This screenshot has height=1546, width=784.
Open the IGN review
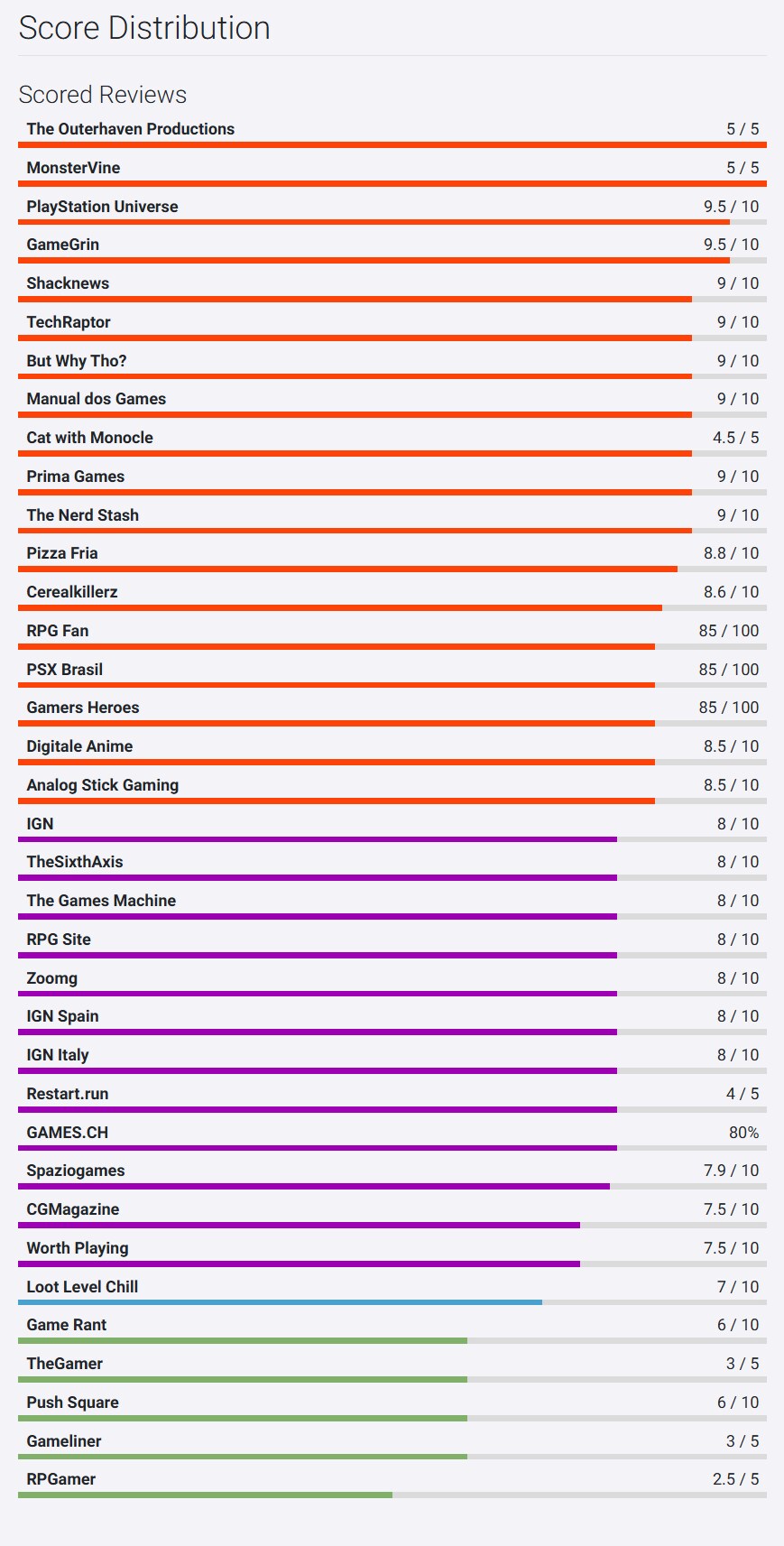40,824
